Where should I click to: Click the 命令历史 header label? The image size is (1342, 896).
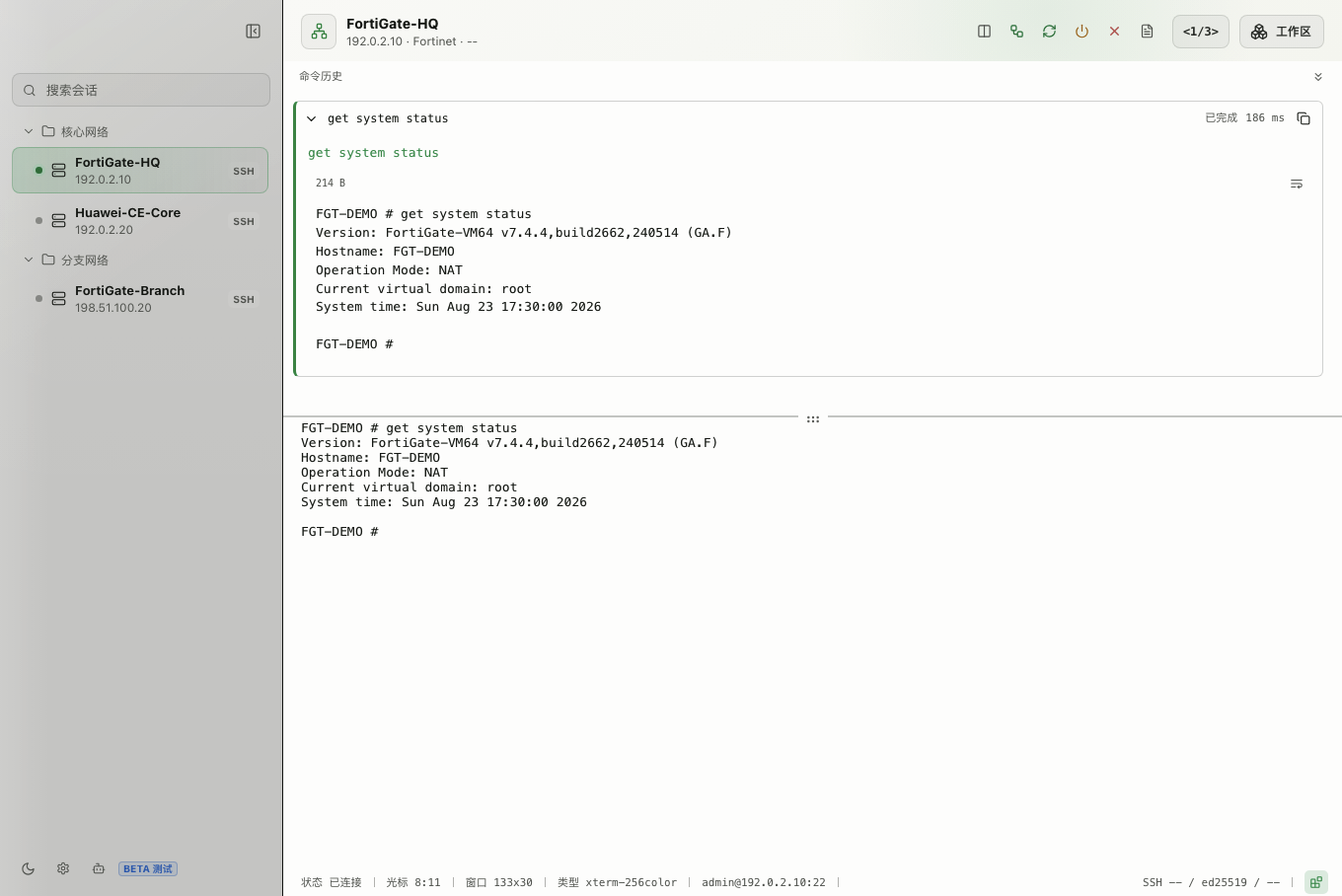click(321, 76)
